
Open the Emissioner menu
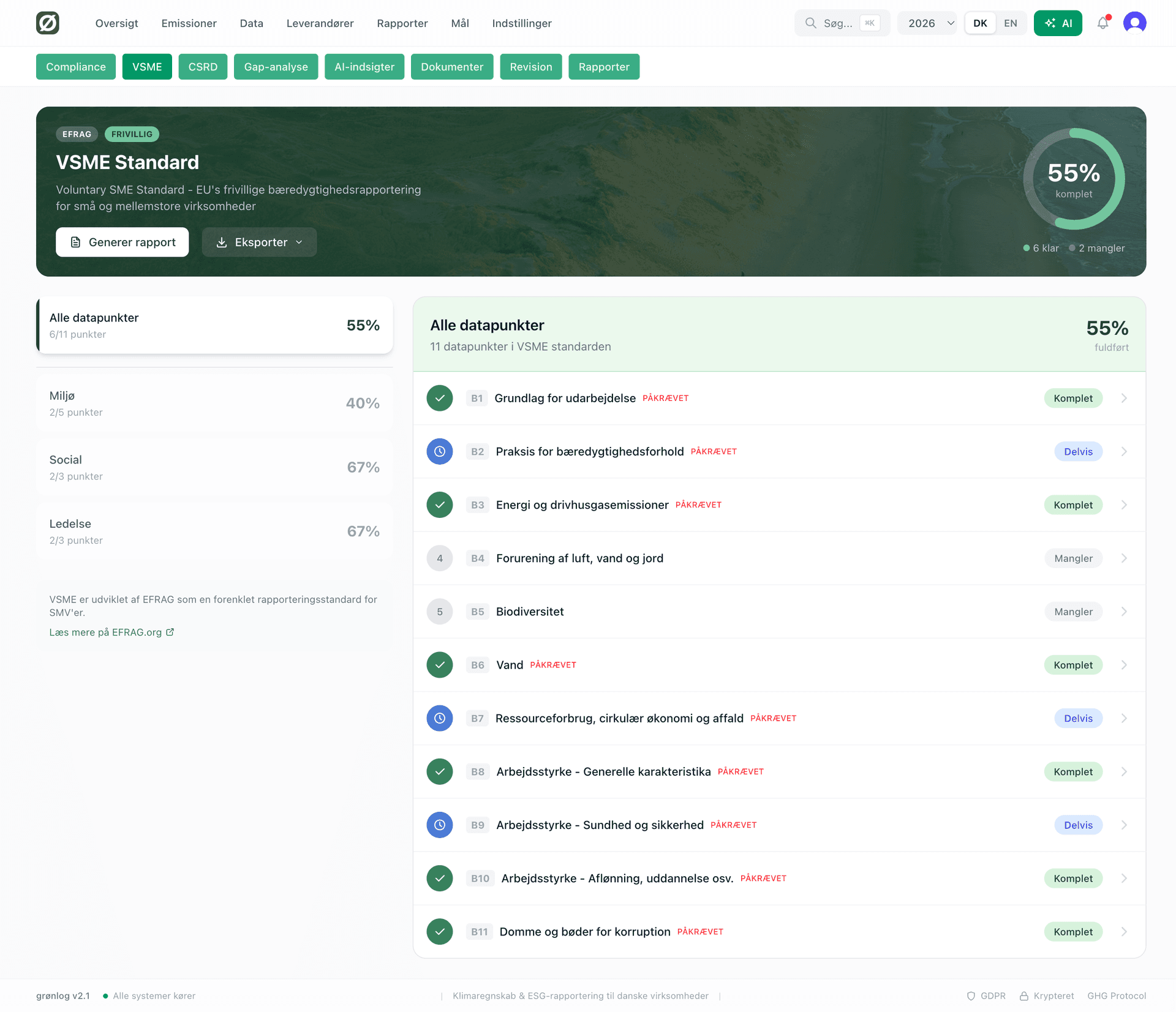click(189, 23)
